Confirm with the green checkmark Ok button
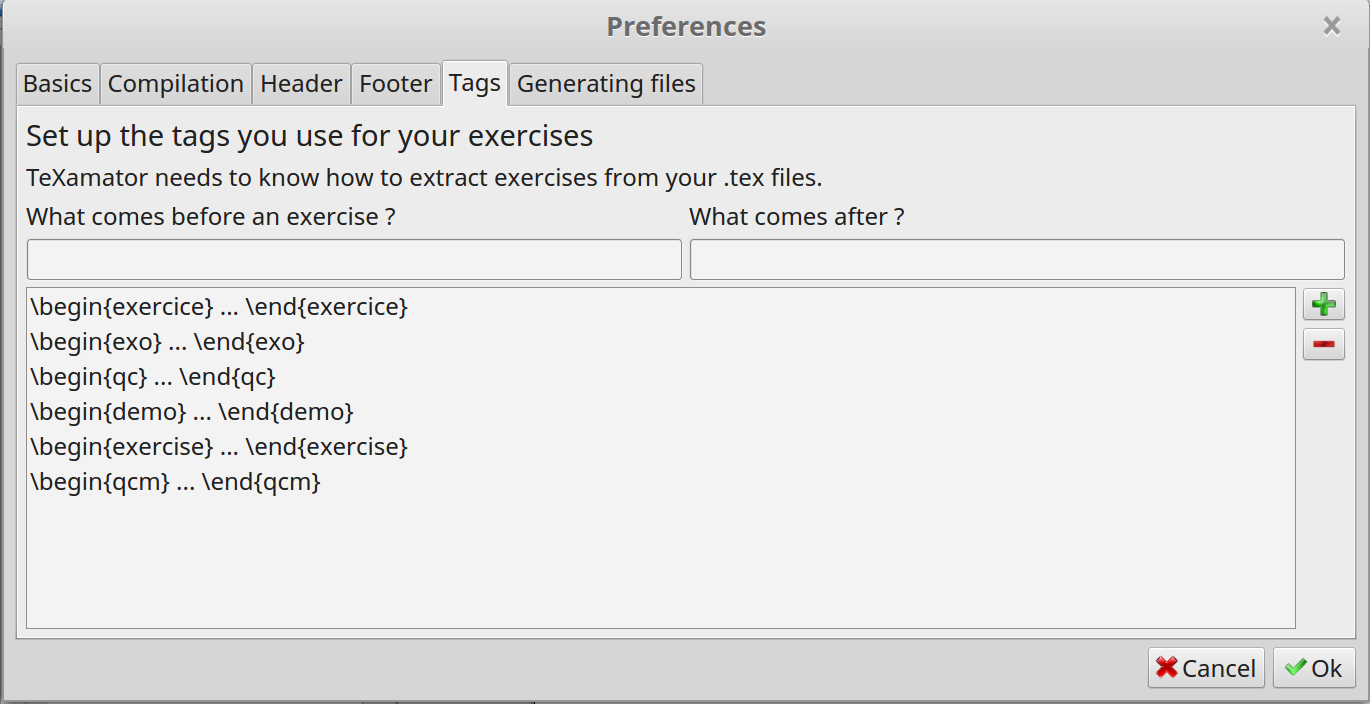The width and height of the screenshot is (1370, 704). 1314,668
